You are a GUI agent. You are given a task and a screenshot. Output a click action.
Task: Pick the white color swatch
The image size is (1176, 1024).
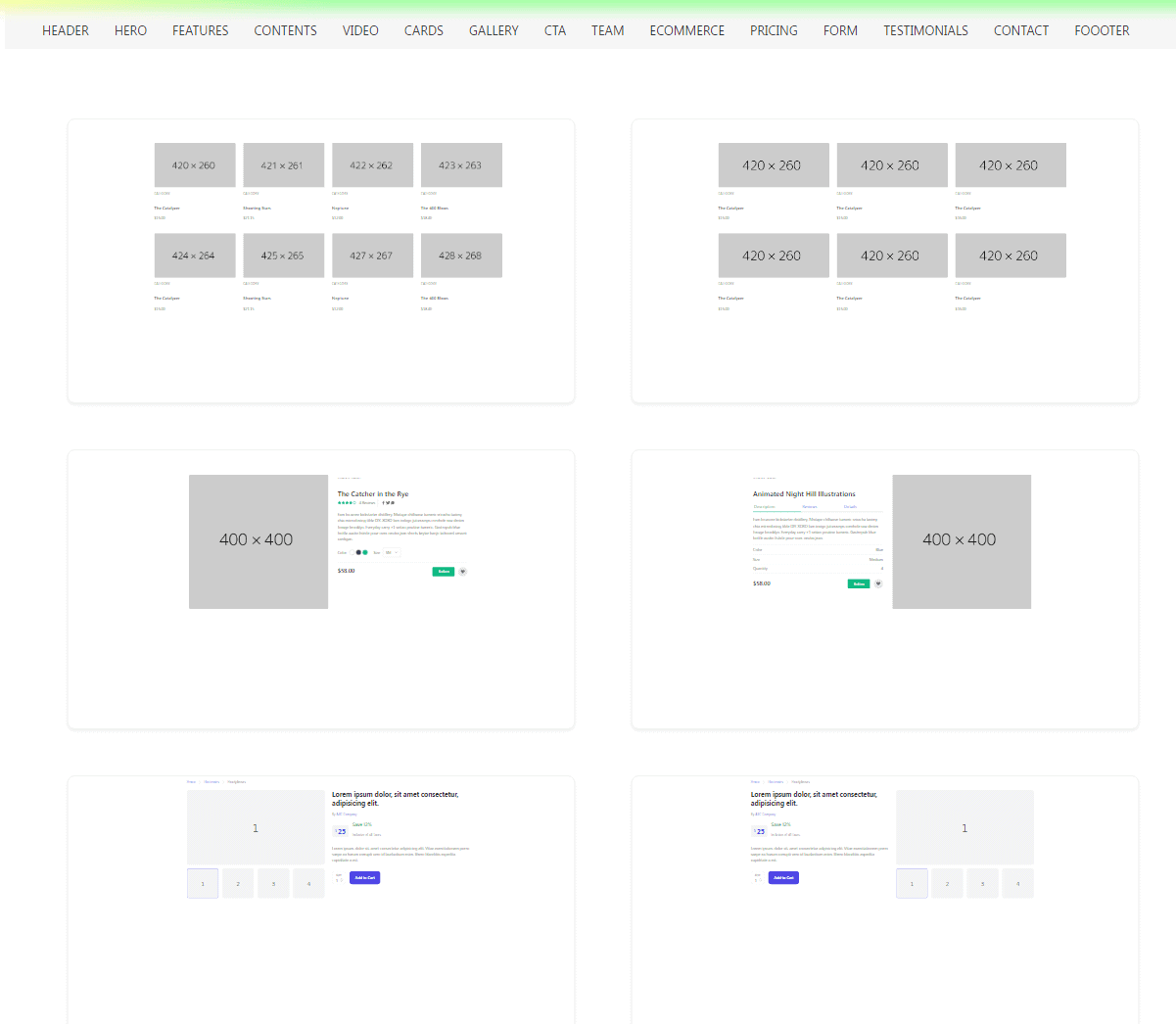point(352,552)
